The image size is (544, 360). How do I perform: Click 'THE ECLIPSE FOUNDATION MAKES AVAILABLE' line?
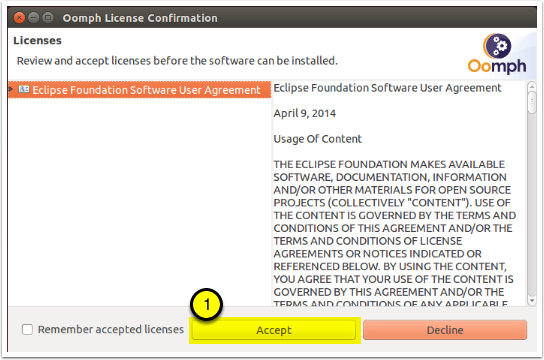[x=389, y=164]
